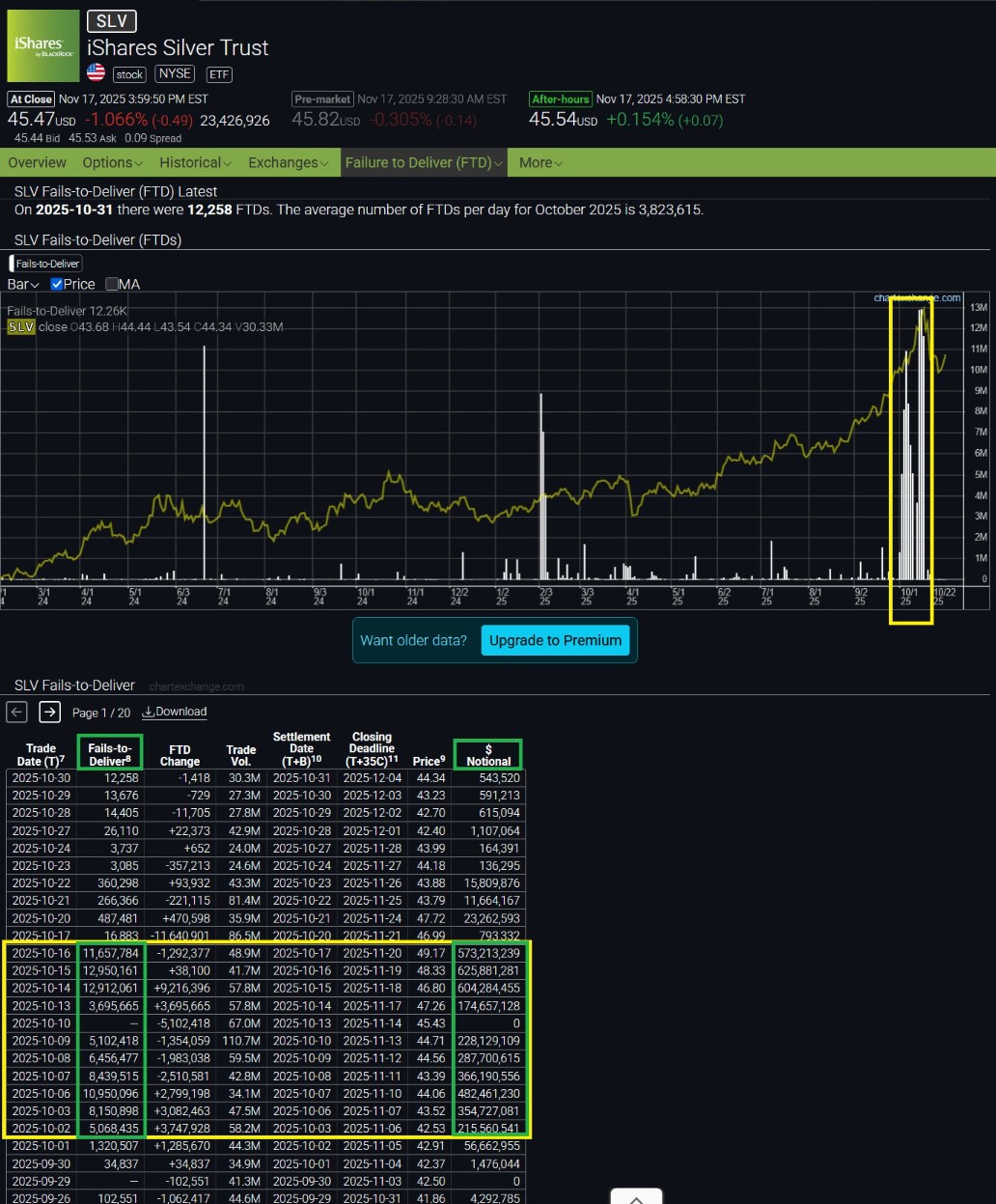Open the Bar chart type dropdown

pos(23,284)
